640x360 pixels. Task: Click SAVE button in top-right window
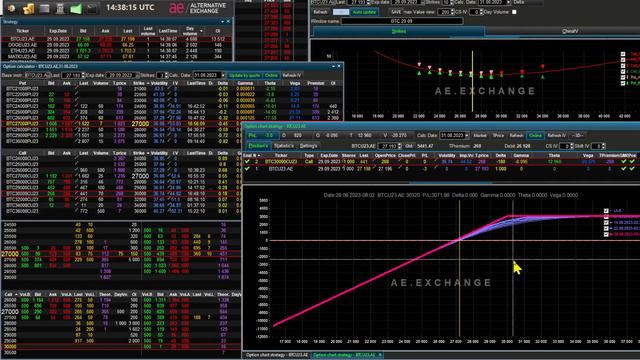pyautogui.click(x=396, y=12)
